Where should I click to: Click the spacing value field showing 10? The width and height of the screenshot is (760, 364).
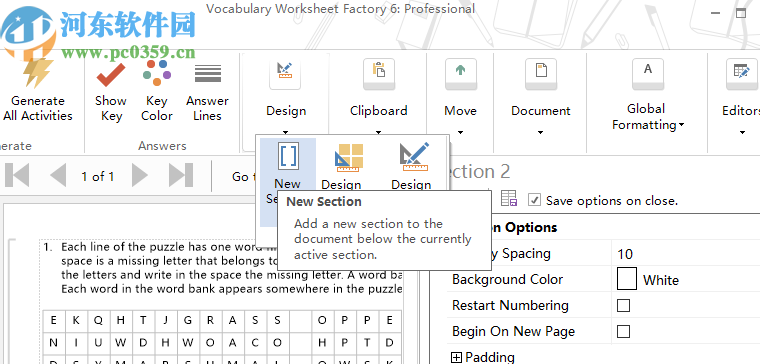pyautogui.click(x=685, y=253)
